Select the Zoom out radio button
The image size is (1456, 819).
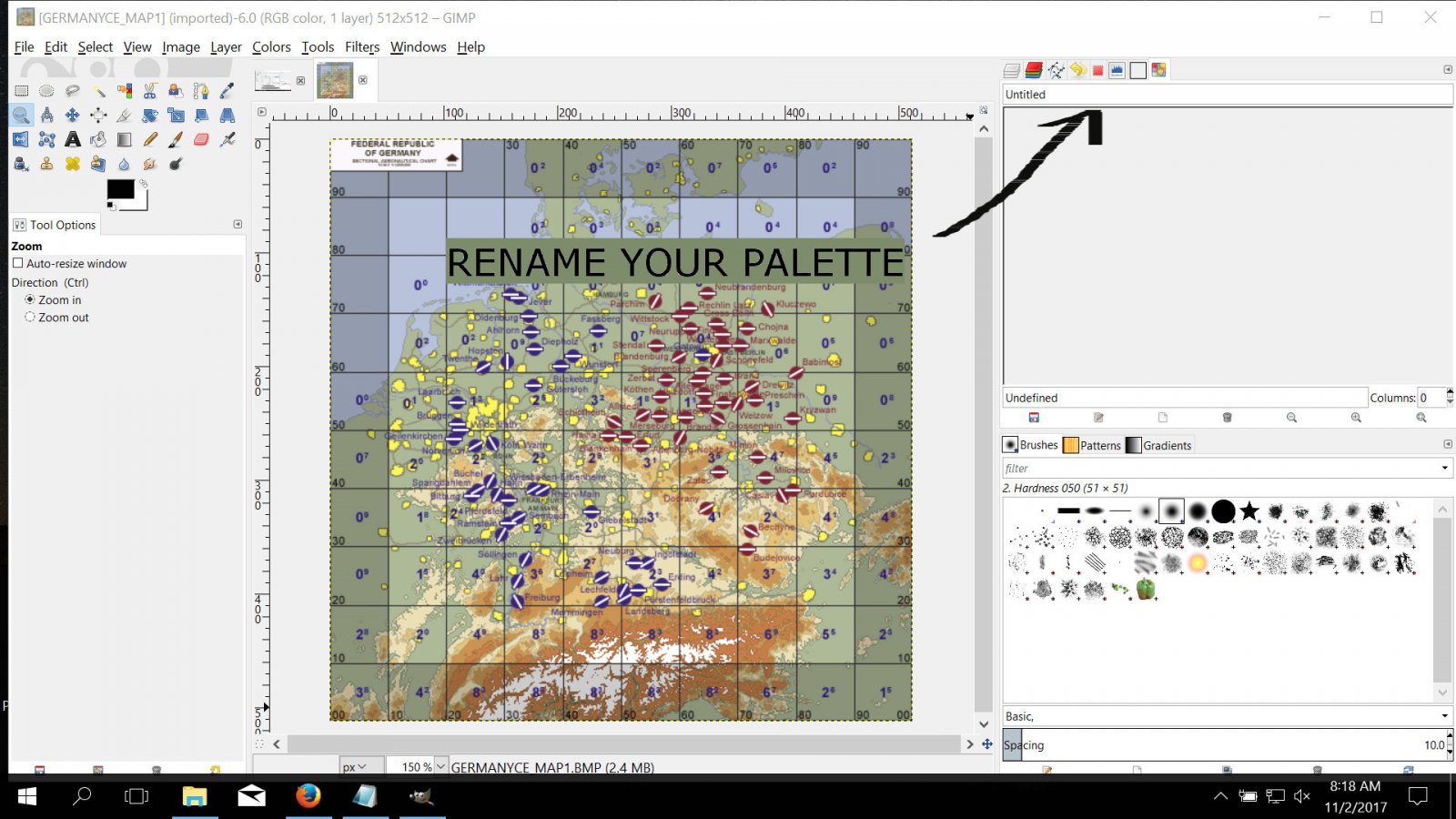30,318
